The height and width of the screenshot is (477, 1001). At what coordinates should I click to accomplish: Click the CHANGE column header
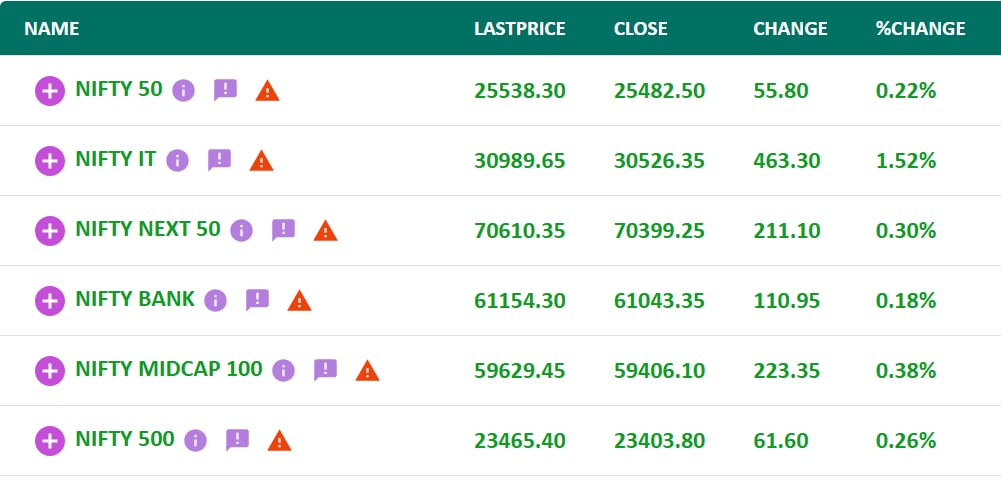pyautogui.click(x=790, y=29)
